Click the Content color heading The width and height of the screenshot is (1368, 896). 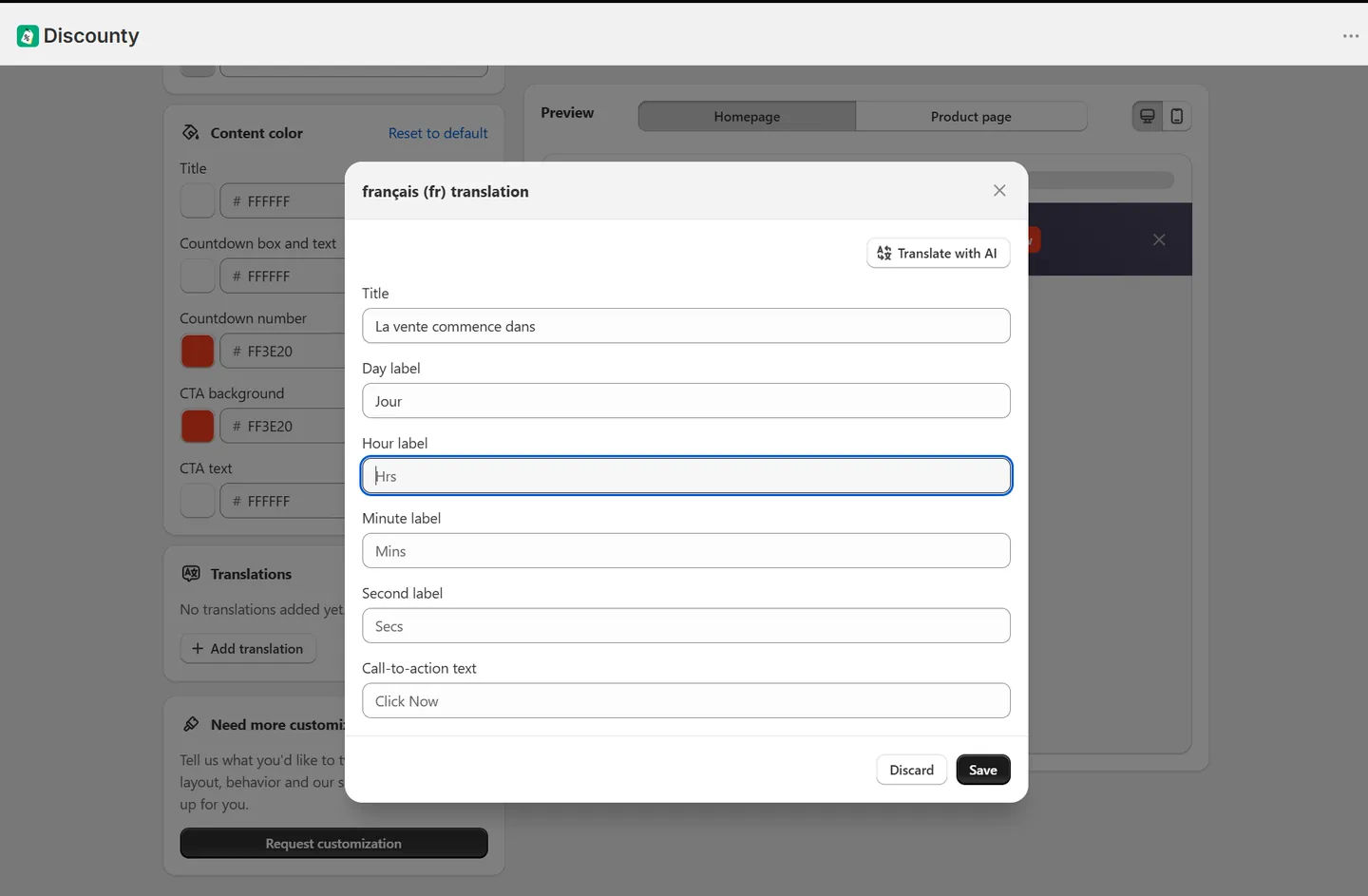point(256,133)
